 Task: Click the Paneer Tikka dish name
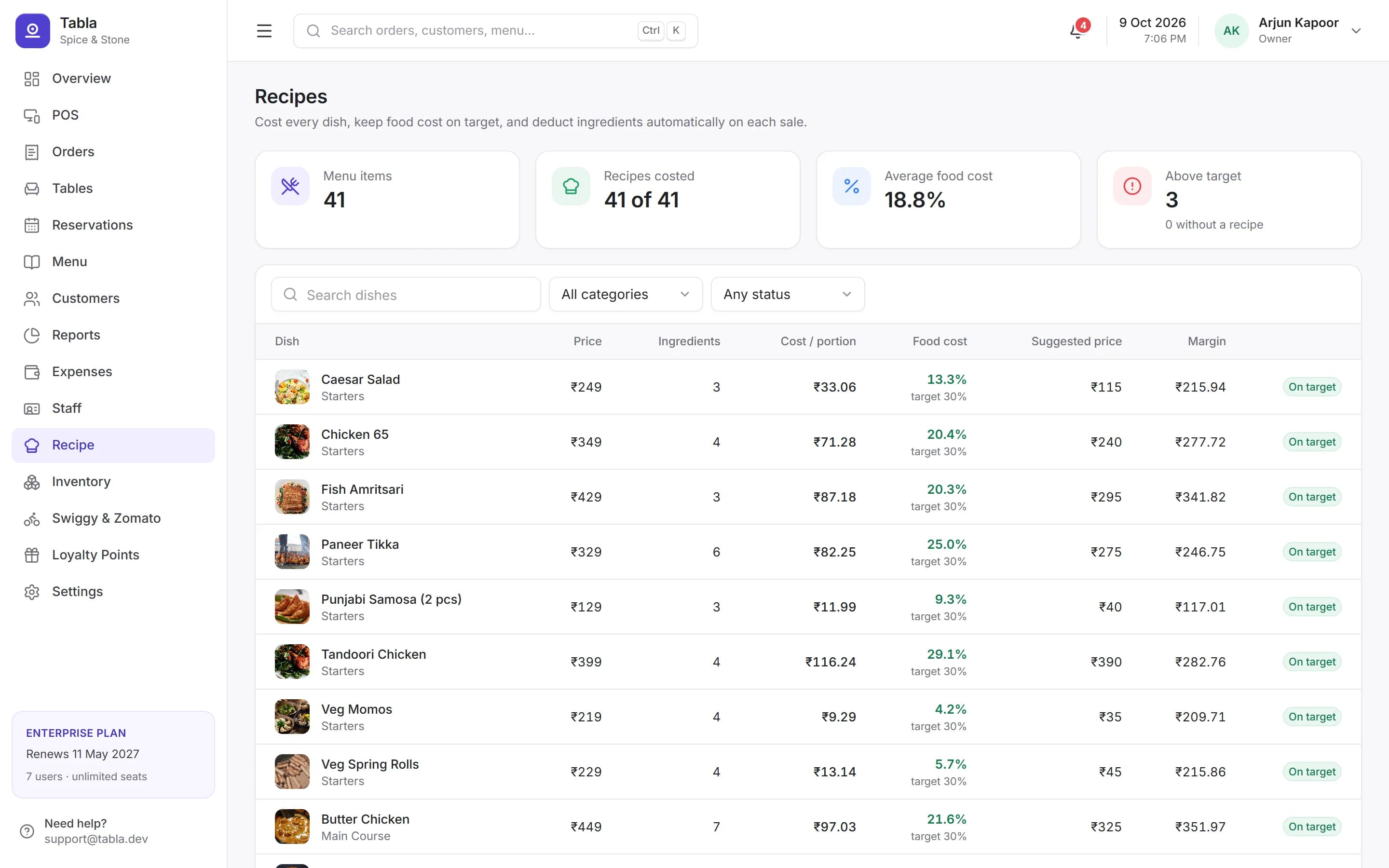pyautogui.click(x=360, y=544)
